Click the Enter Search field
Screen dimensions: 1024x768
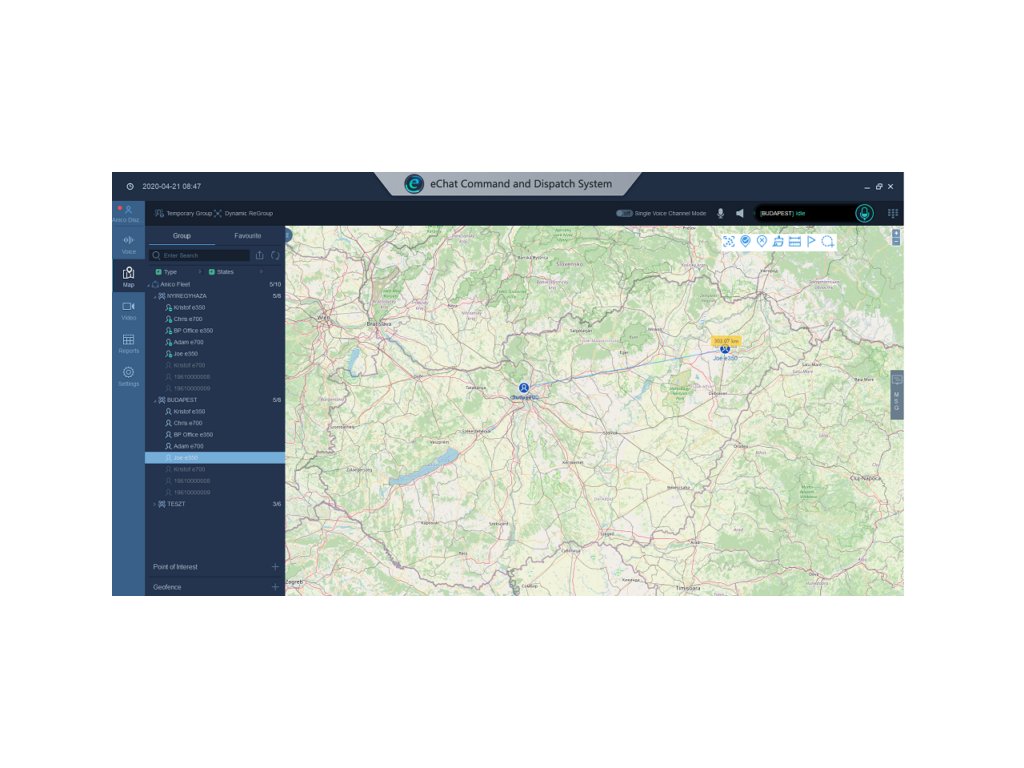click(x=200, y=255)
